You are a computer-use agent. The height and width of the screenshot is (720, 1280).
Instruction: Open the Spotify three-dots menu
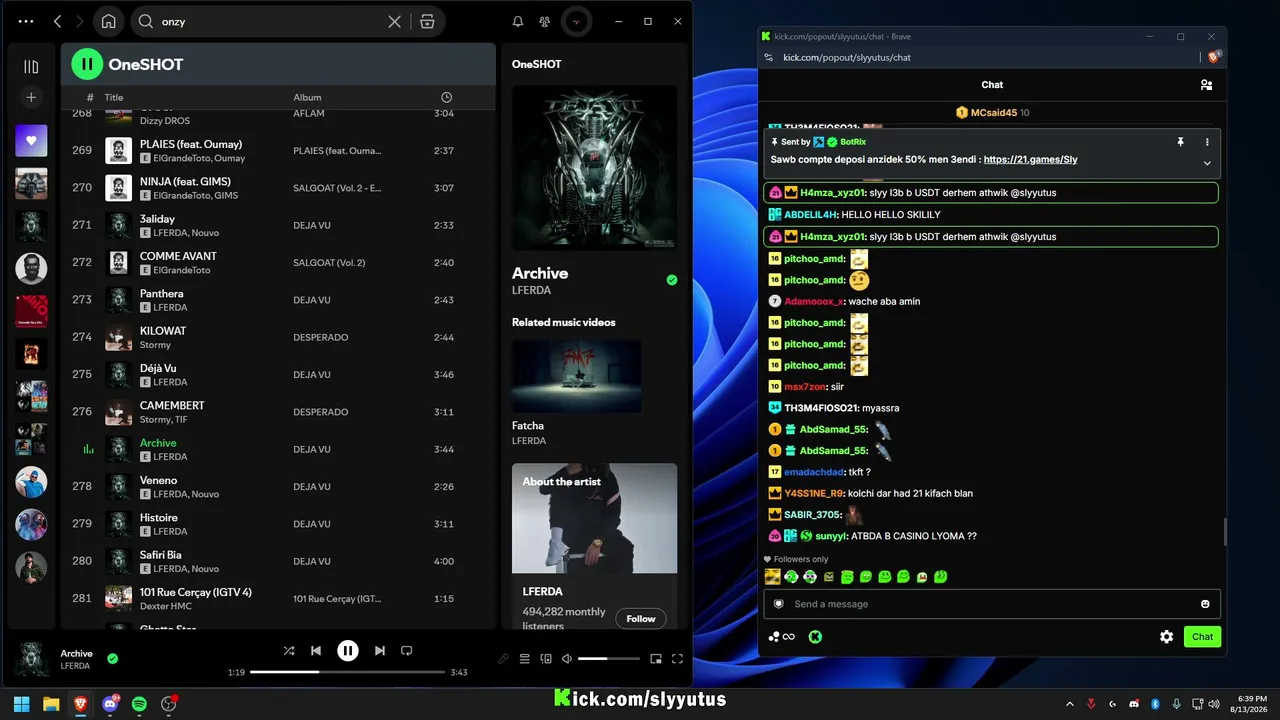tap(26, 21)
